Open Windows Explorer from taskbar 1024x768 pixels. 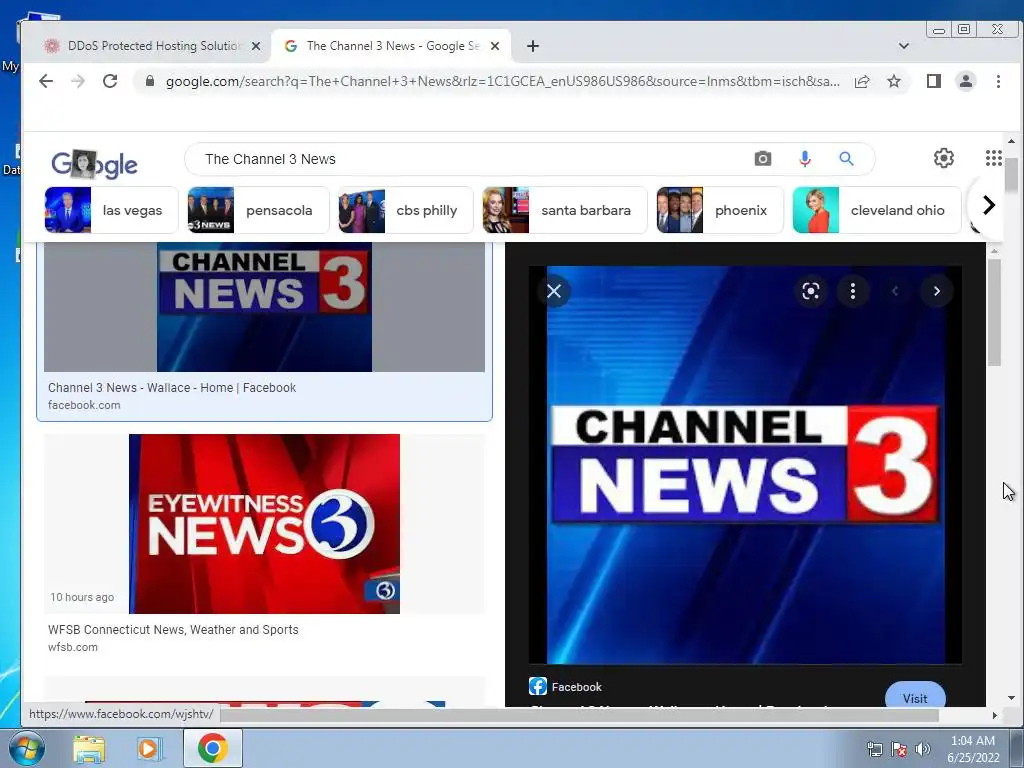89,748
